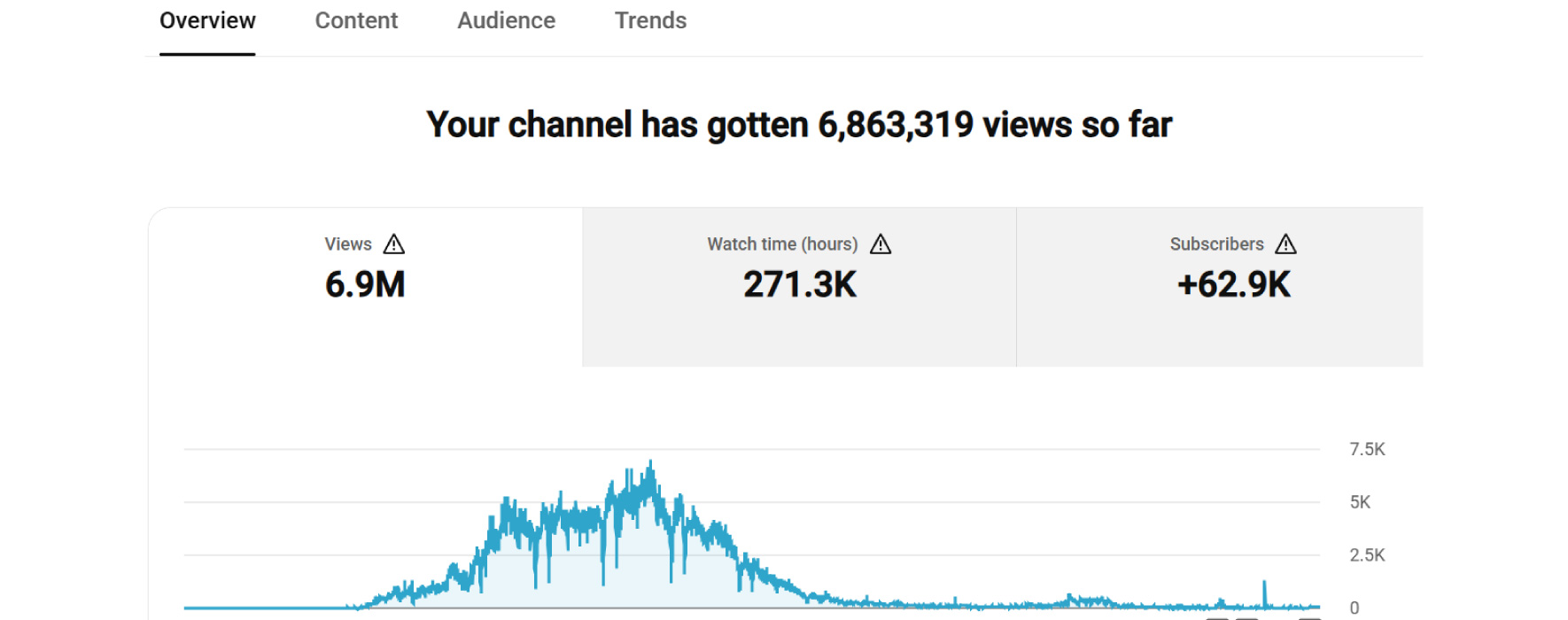The width and height of the screenshot is (1568, 620).
Task: Click the channel views summary headline
Action: [x=799, y=125]
